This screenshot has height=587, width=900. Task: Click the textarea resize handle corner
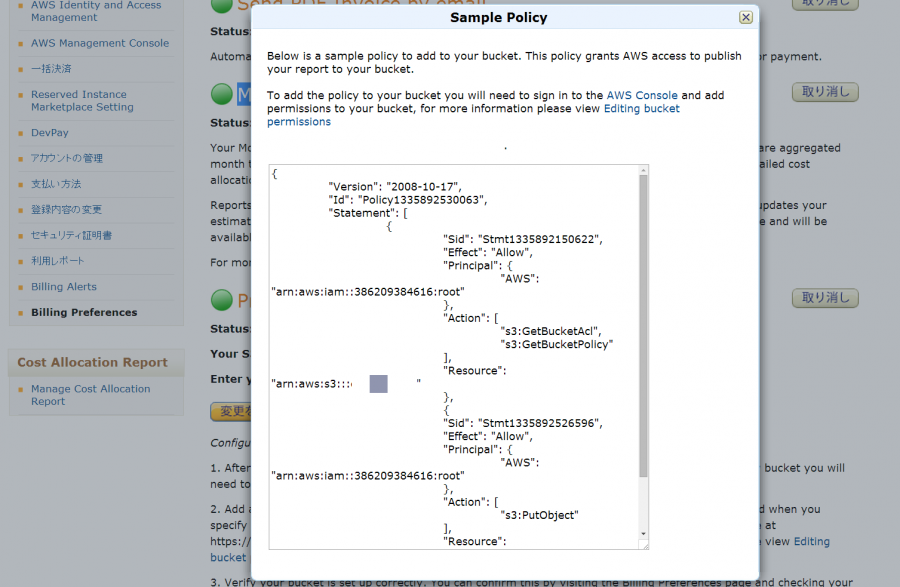click(645, 546)
